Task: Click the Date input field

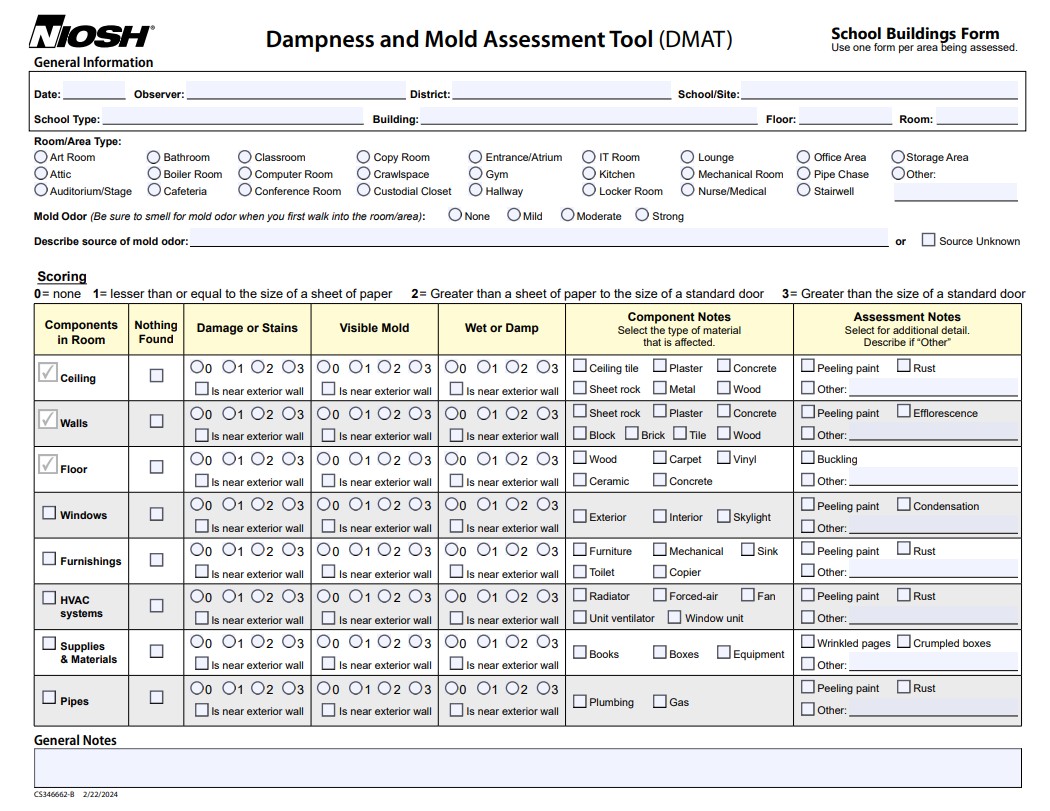Action: click(x=94, y=91)
